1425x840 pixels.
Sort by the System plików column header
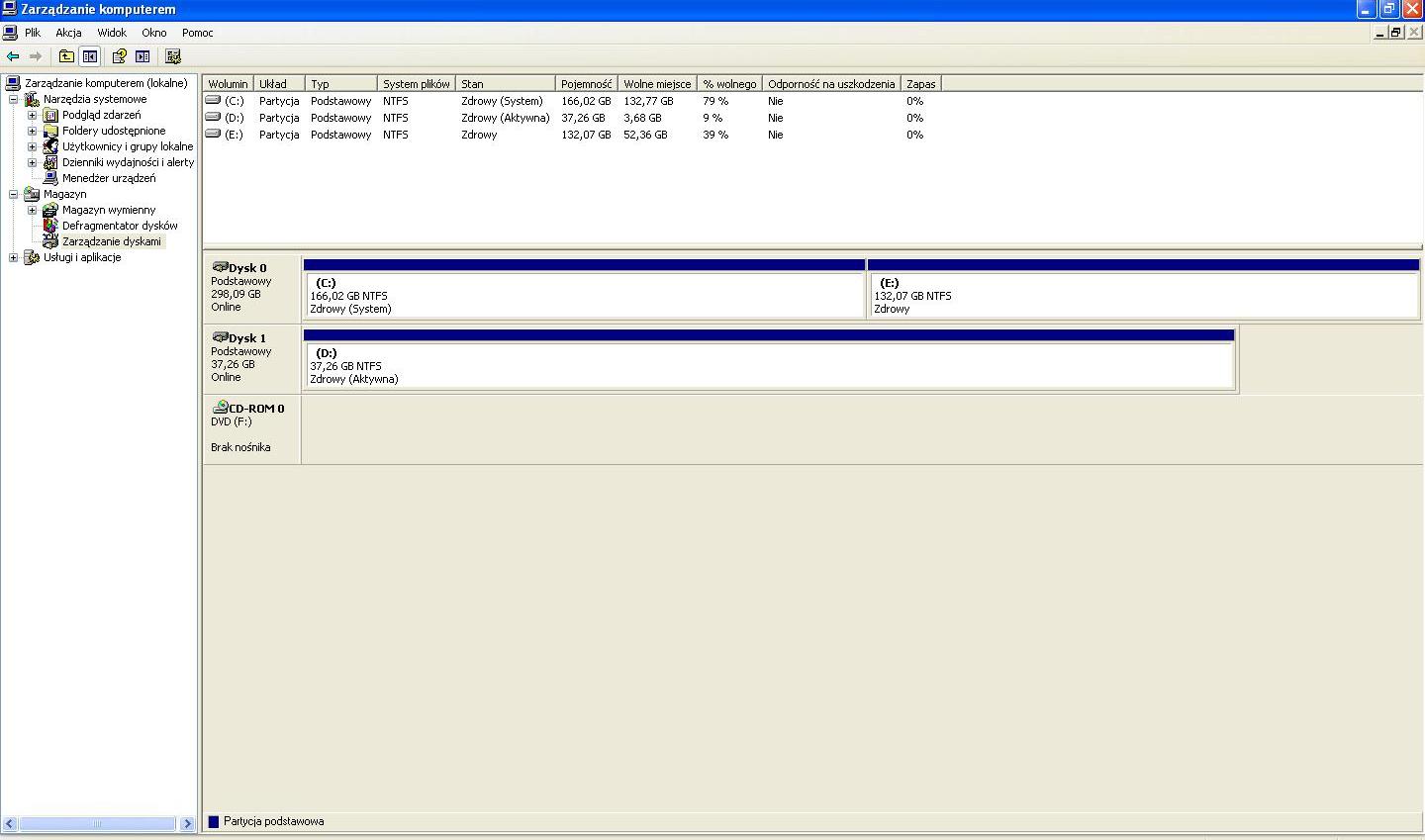tap(416, 84)
